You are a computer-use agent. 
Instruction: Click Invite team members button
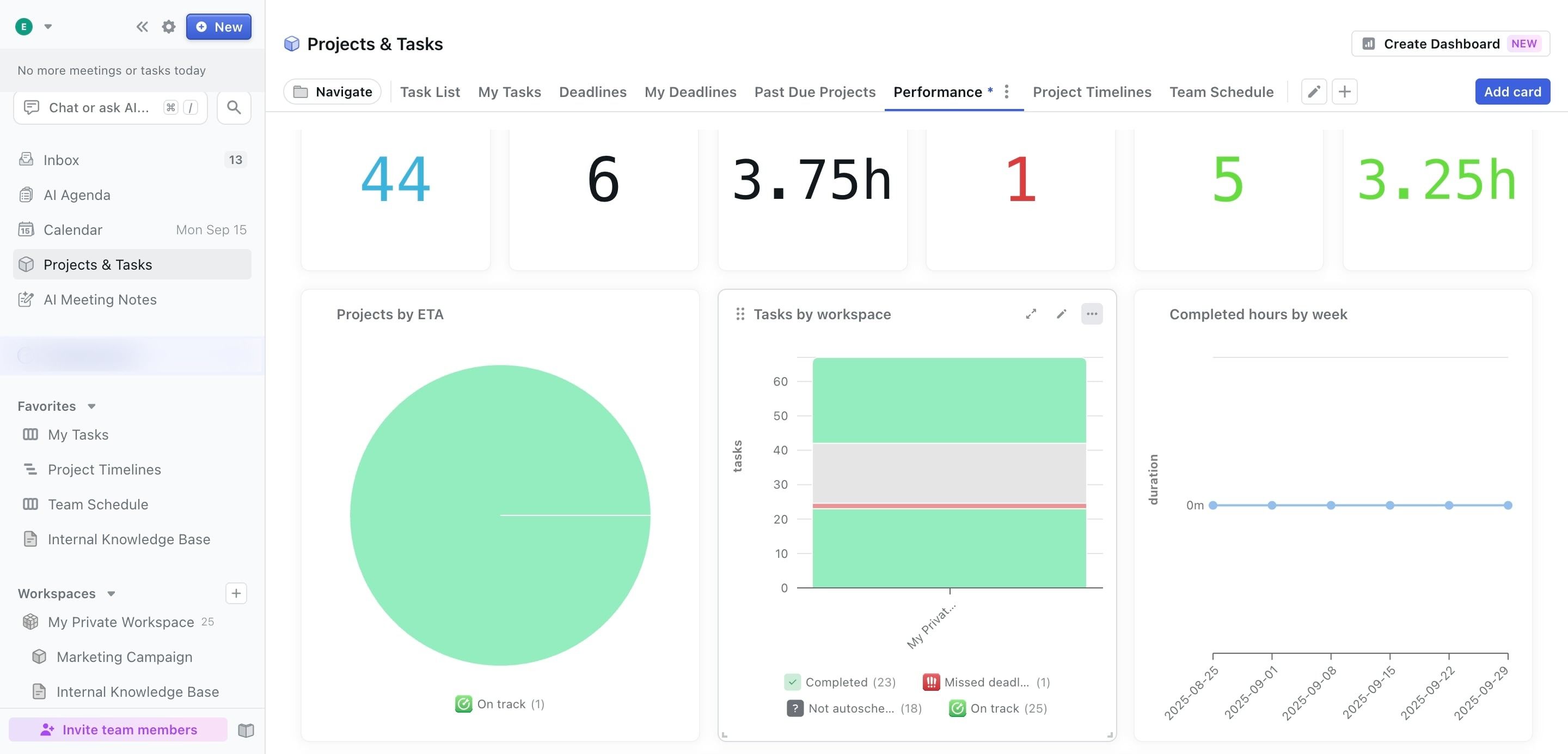118,729
